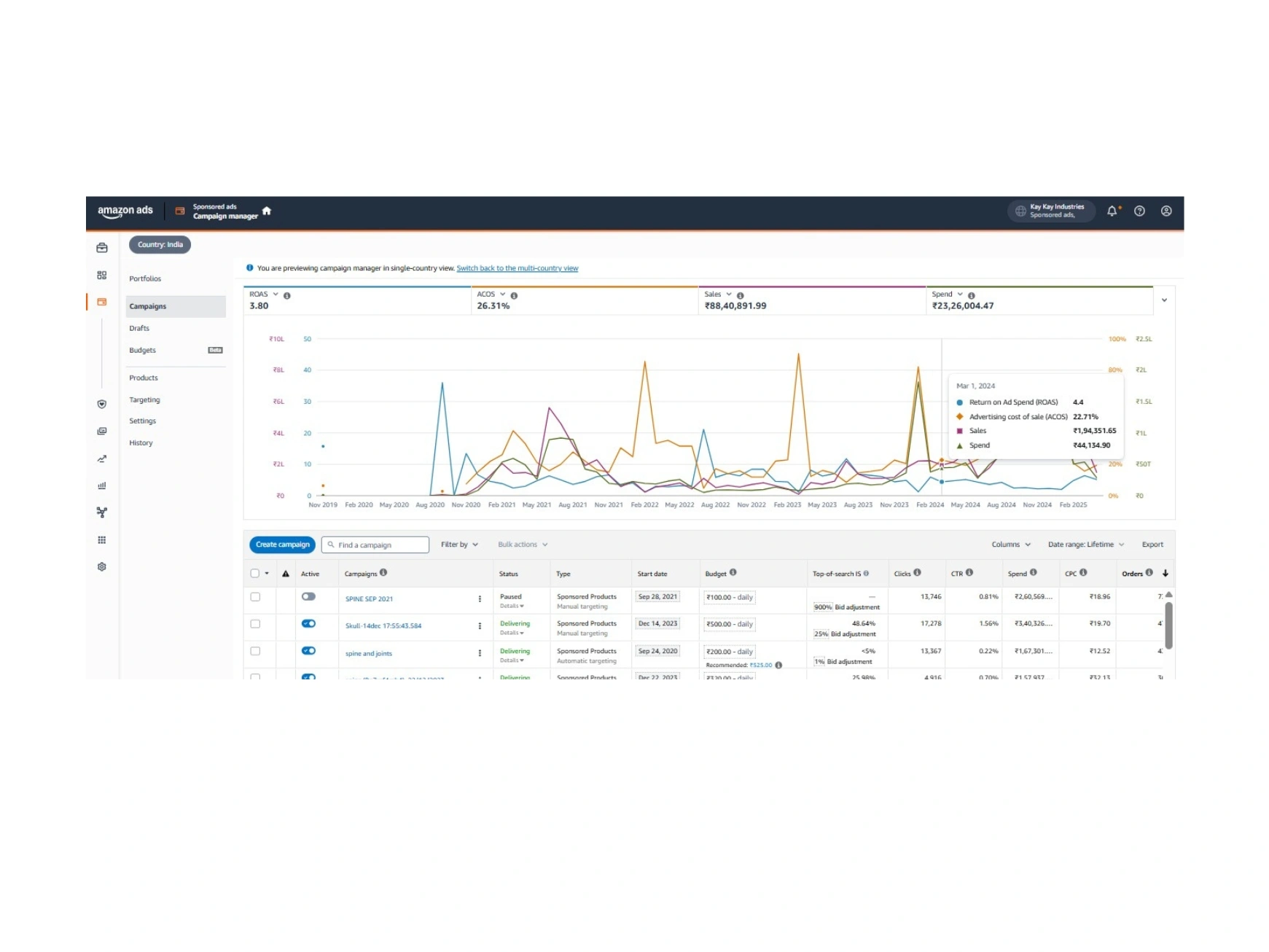The width and height of the screenshot is (1269, 952).
Task: Select the orange Sponsored ads icon in left rail
Action: [102, 302]
